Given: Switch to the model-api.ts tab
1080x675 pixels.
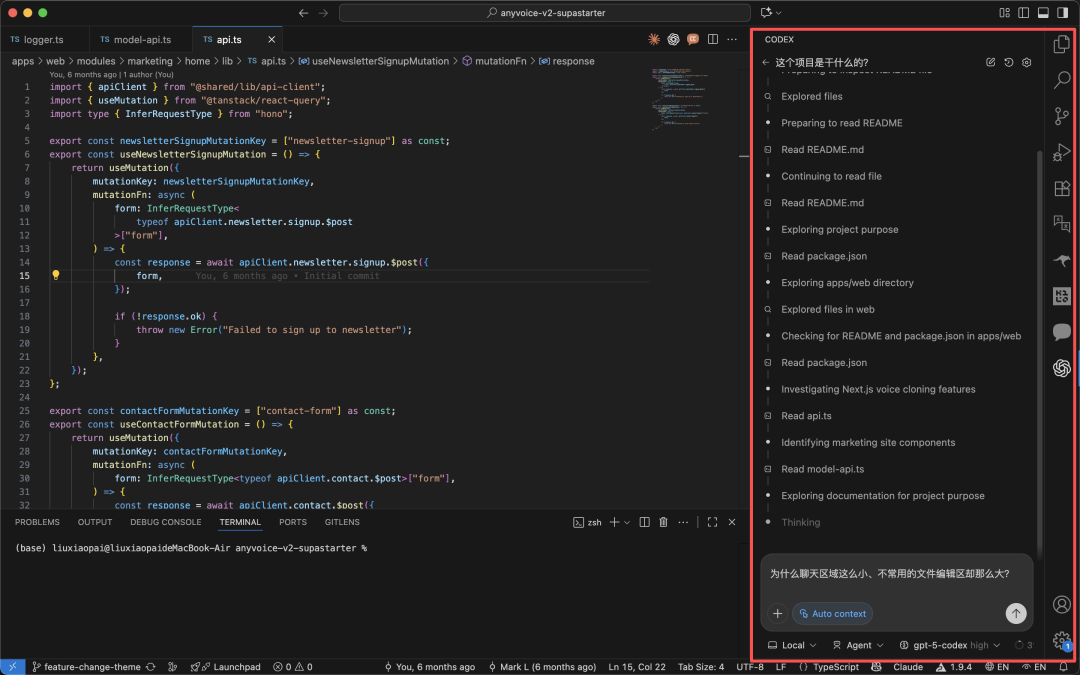Looking at the screenshot, I should (142, 39).
